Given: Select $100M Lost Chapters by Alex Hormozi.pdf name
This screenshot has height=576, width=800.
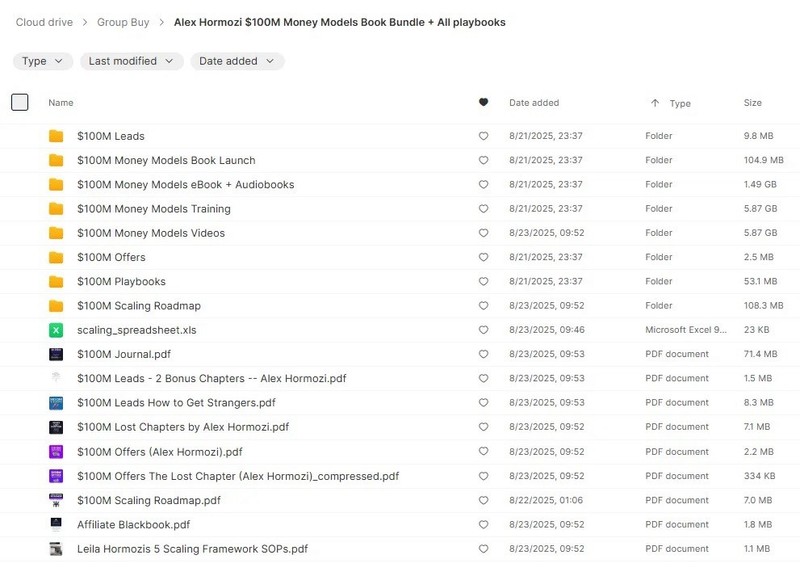Looking at the screenshot, I should (x=183, y=427).
